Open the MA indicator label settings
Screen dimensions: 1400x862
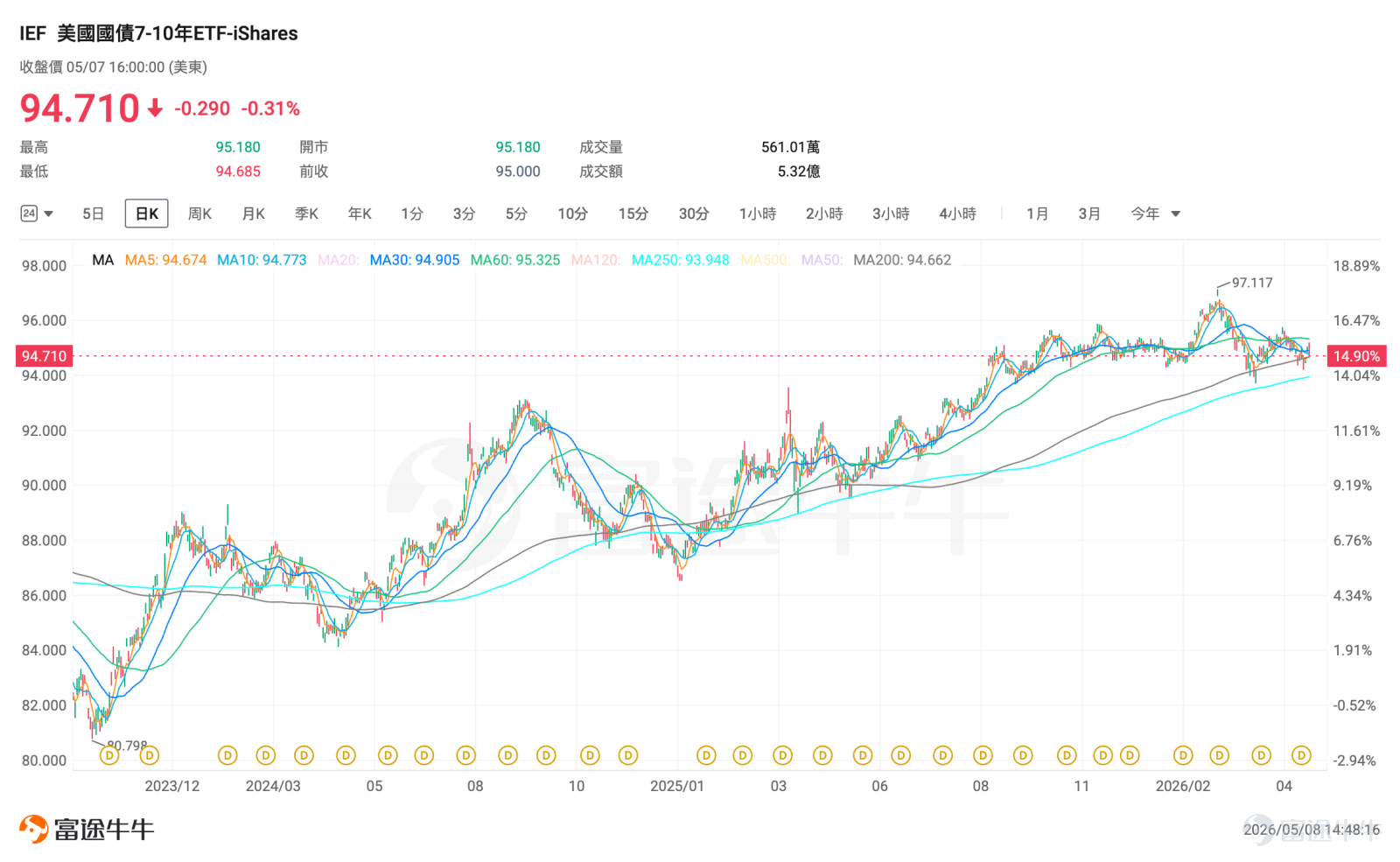tap(103, 260)
